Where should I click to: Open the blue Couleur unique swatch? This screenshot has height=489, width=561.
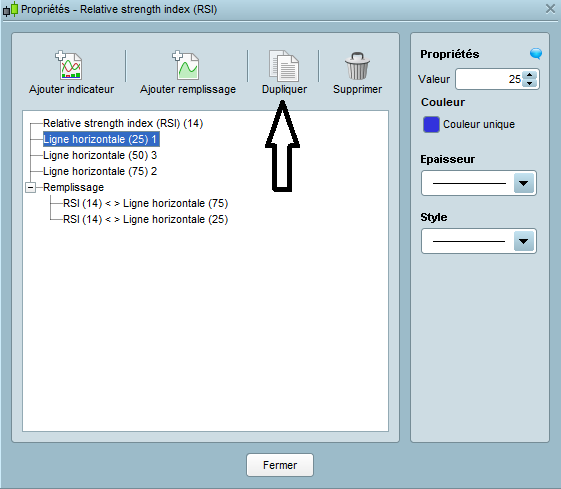coord(431,124)
